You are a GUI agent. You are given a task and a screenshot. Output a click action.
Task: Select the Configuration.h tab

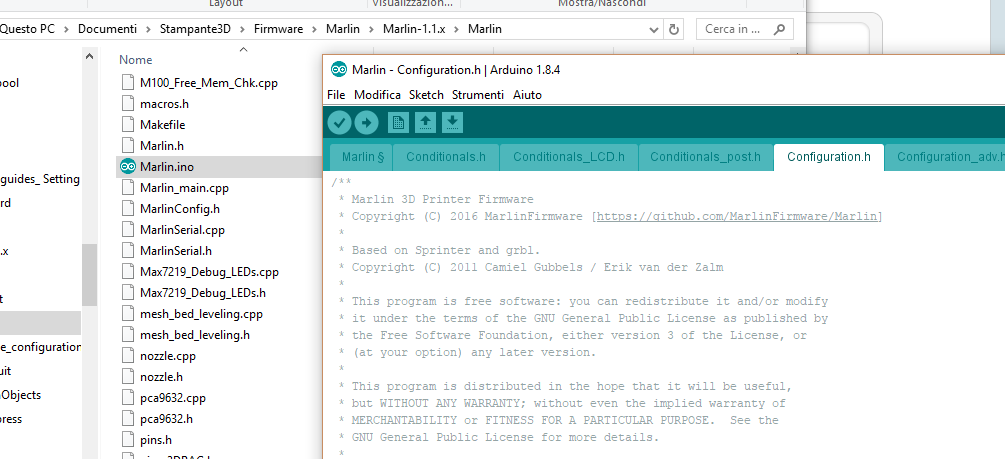pyautogui.click(x=829, y=157)
